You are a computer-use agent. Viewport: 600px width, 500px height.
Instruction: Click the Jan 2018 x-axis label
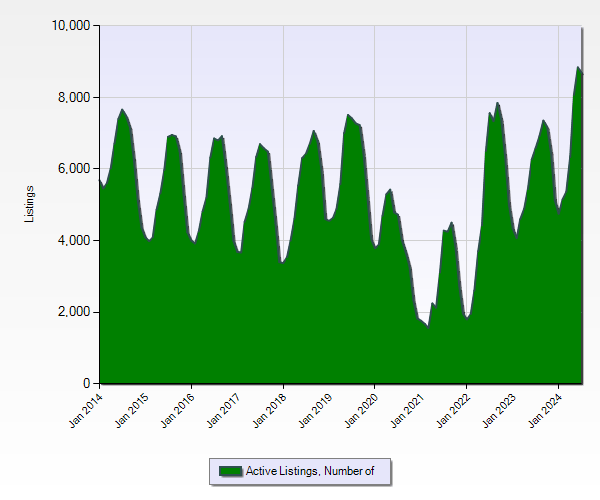coord(269,410)
